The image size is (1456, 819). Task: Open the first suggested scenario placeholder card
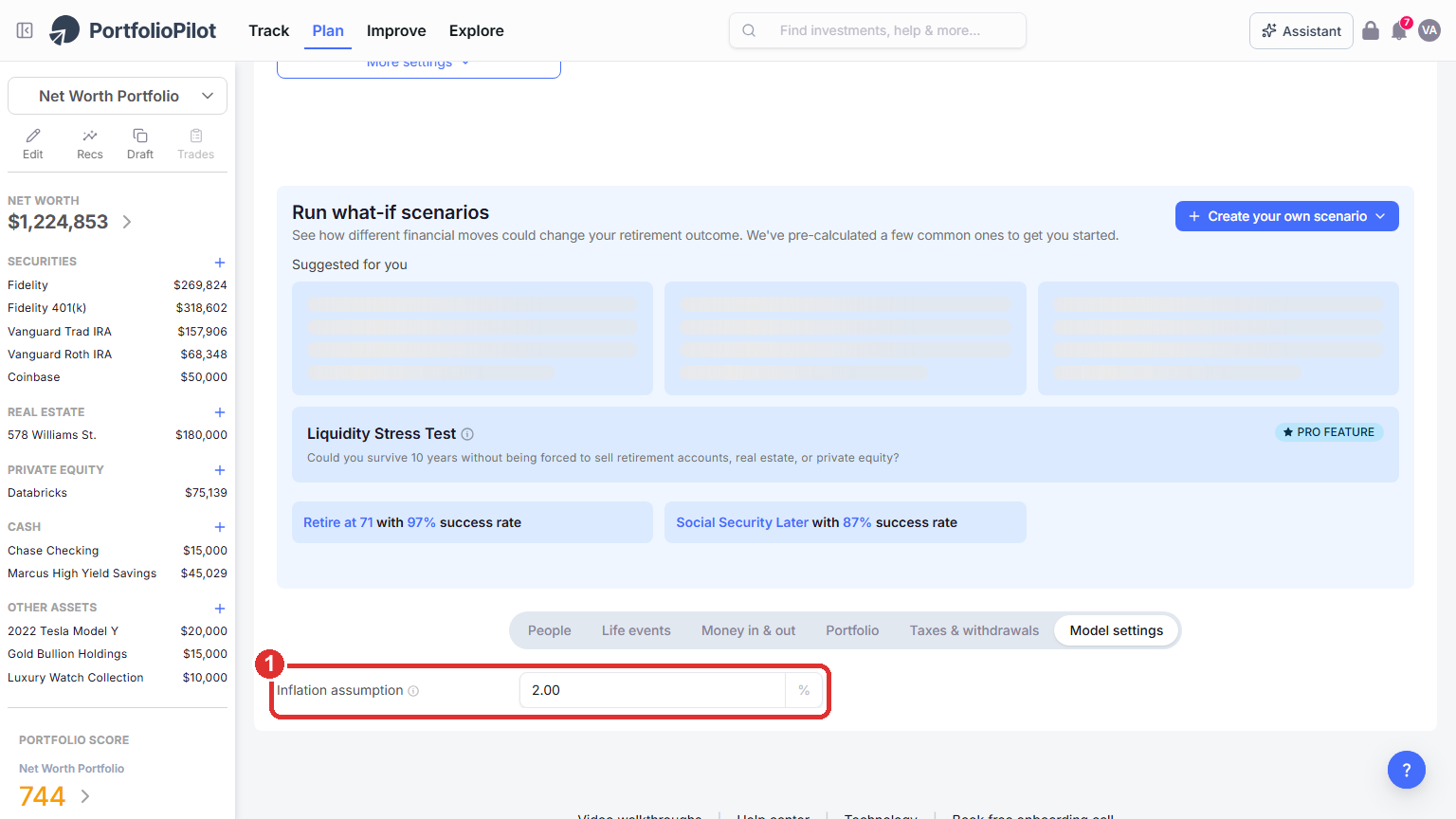[x=472, y=338]
